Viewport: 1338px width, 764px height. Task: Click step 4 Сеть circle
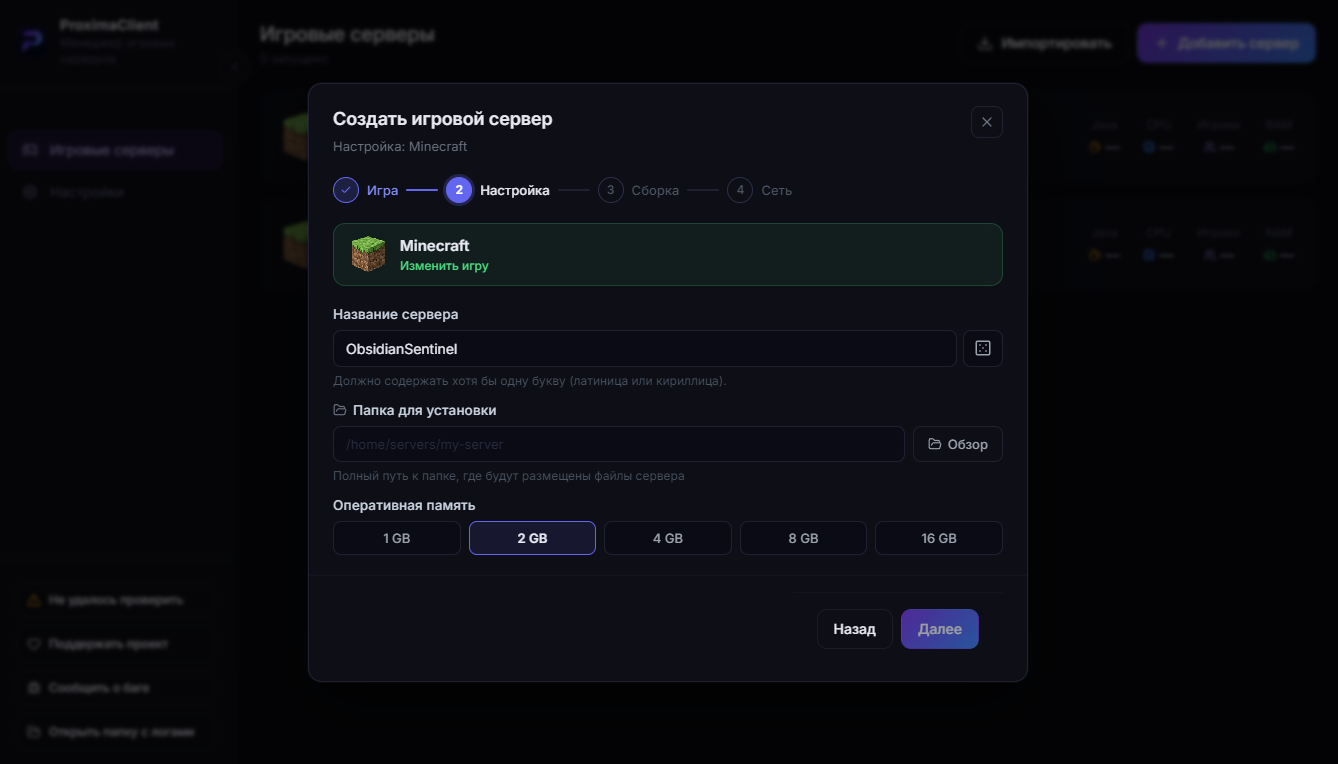740,190
